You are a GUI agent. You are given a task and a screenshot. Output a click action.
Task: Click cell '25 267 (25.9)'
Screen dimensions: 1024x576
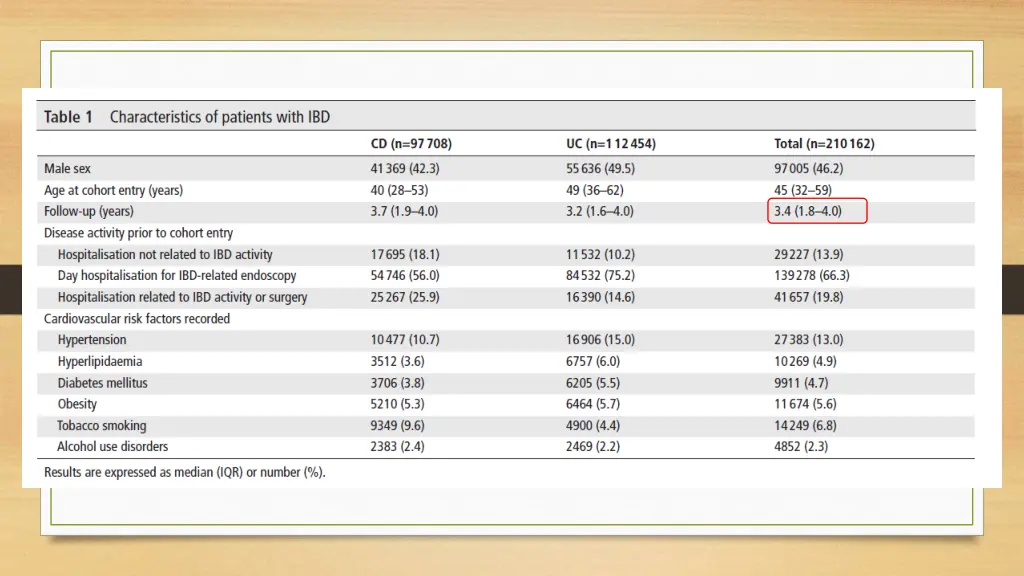click(405, 297)
